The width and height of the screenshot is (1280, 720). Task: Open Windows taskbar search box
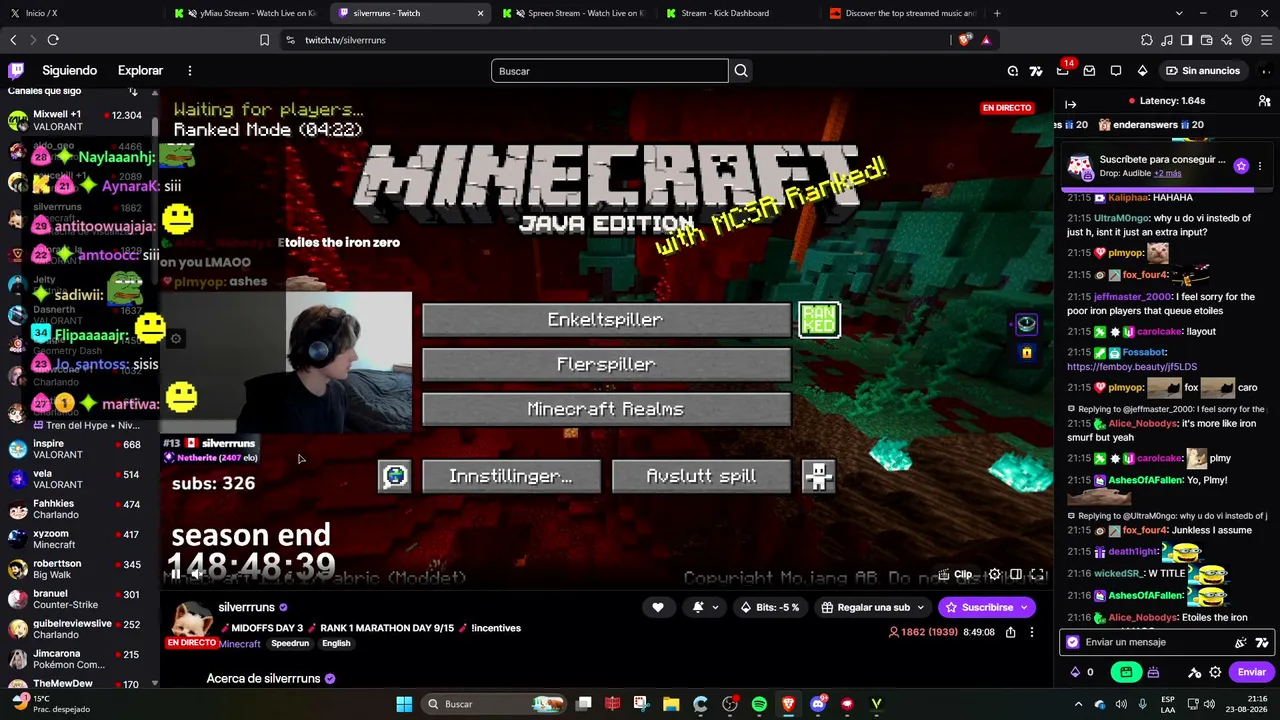pos(493,704)
